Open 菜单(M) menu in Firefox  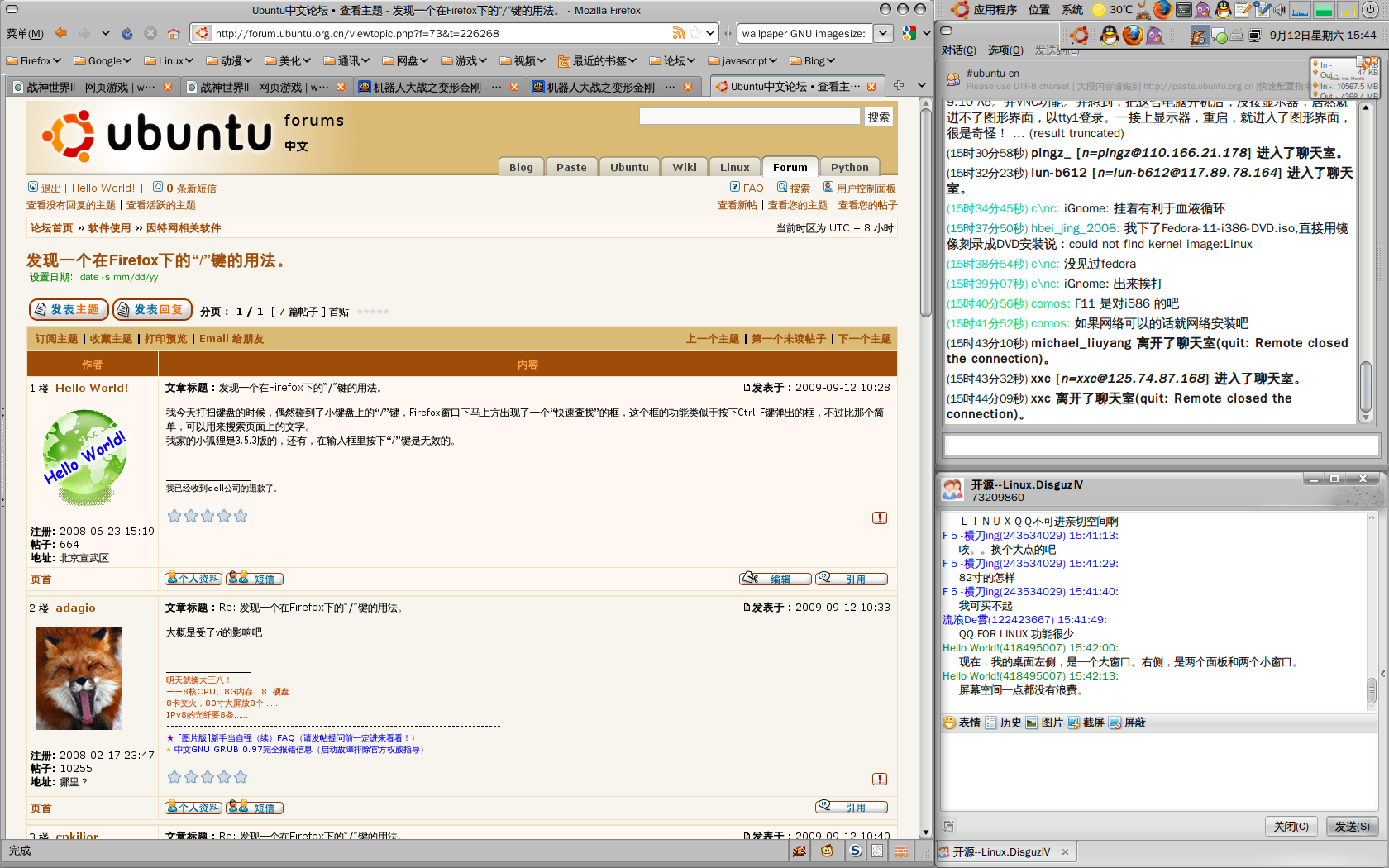point(25,34)
